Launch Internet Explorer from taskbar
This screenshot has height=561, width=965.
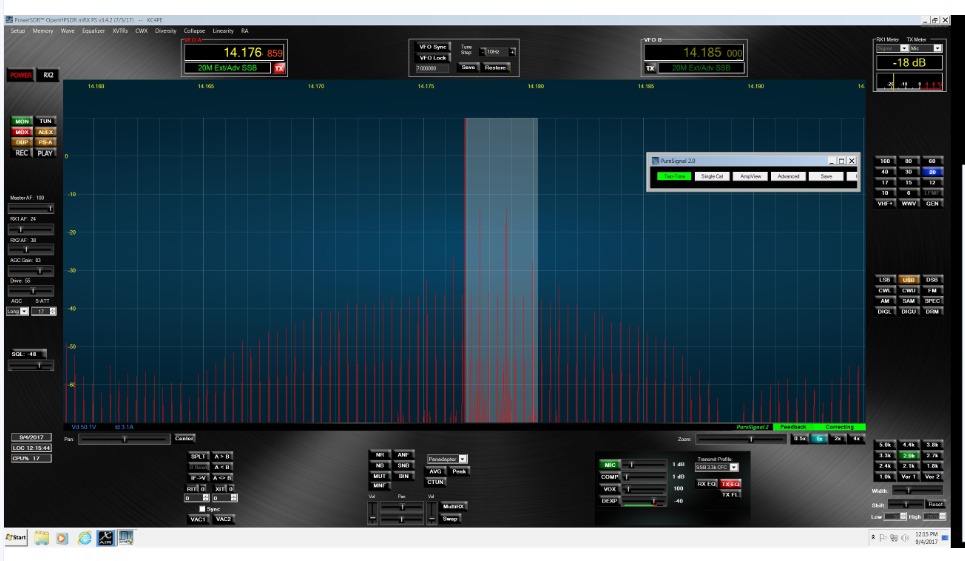pos(84,538)
